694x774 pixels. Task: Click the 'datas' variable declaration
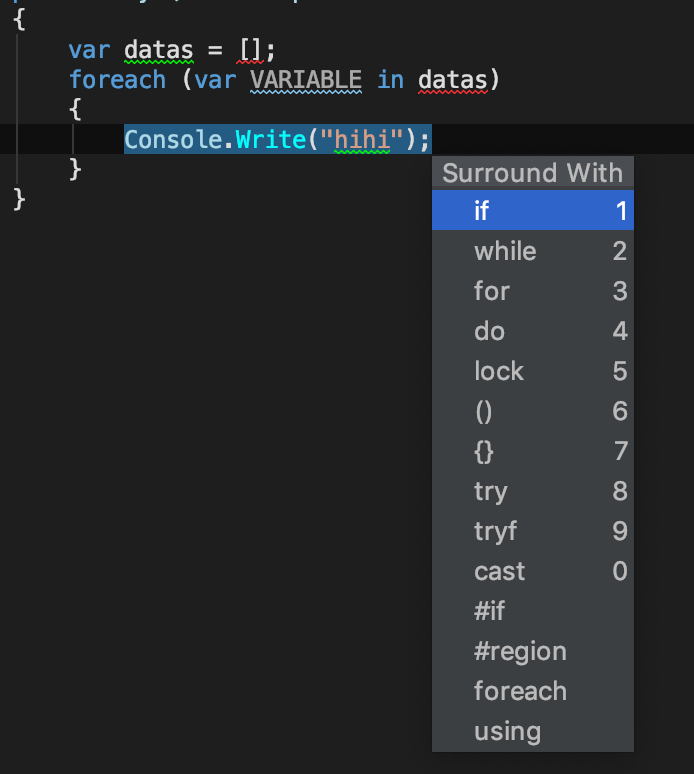point(158,49)
